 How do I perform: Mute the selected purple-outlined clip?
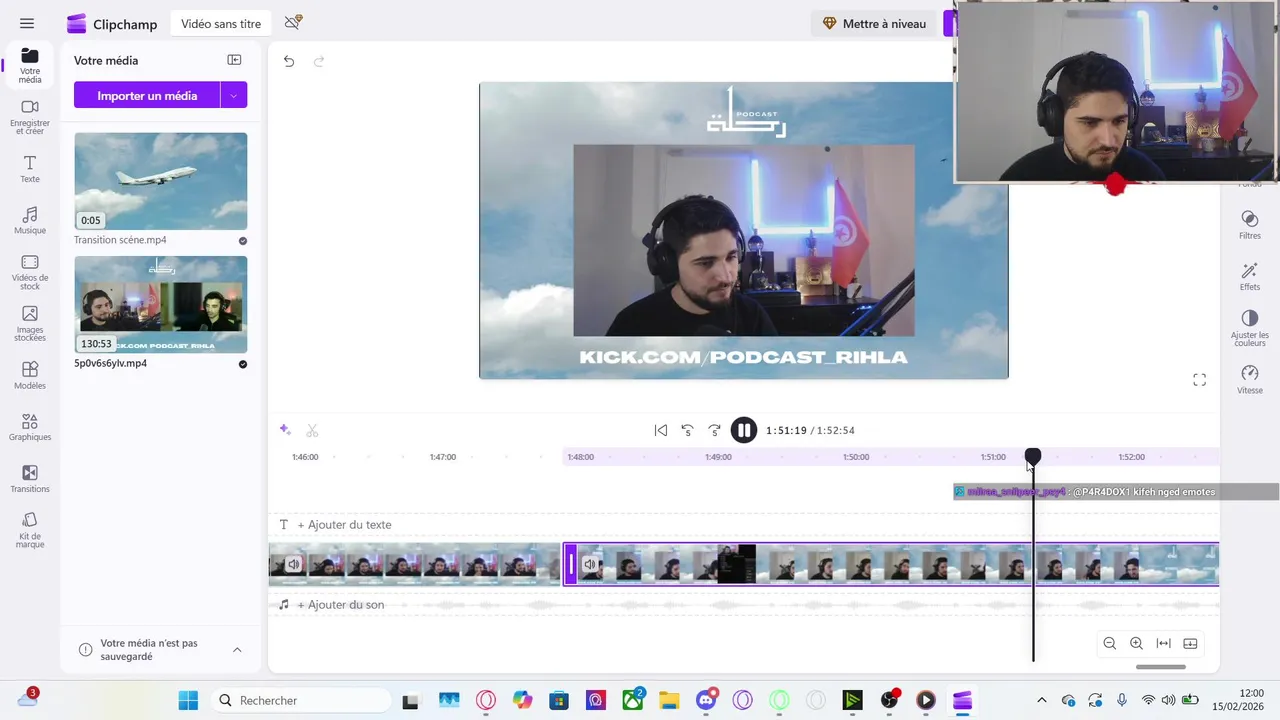point(590,564)
